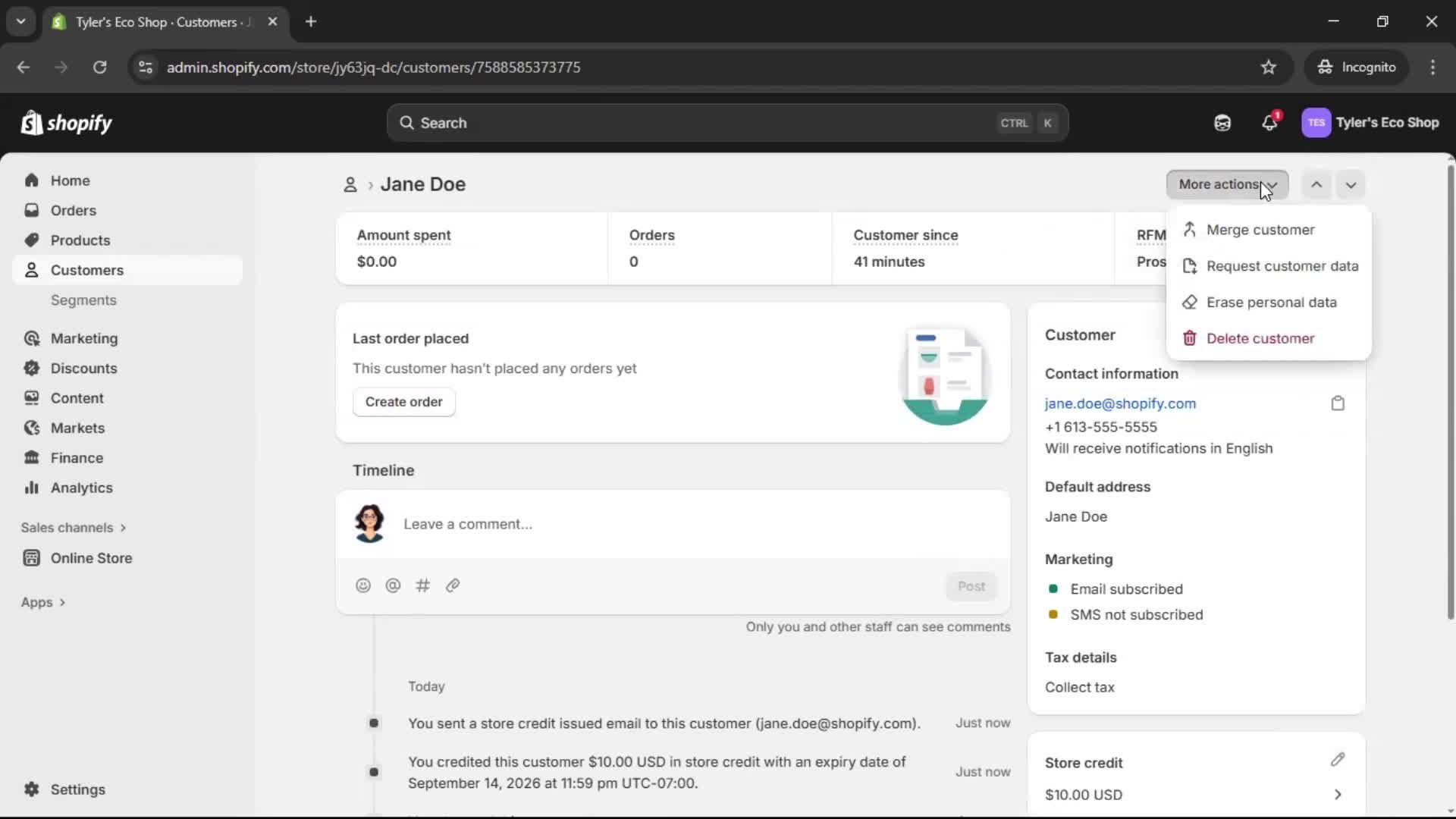
Task: Mention a staff member in the comment
Action: 393,585
